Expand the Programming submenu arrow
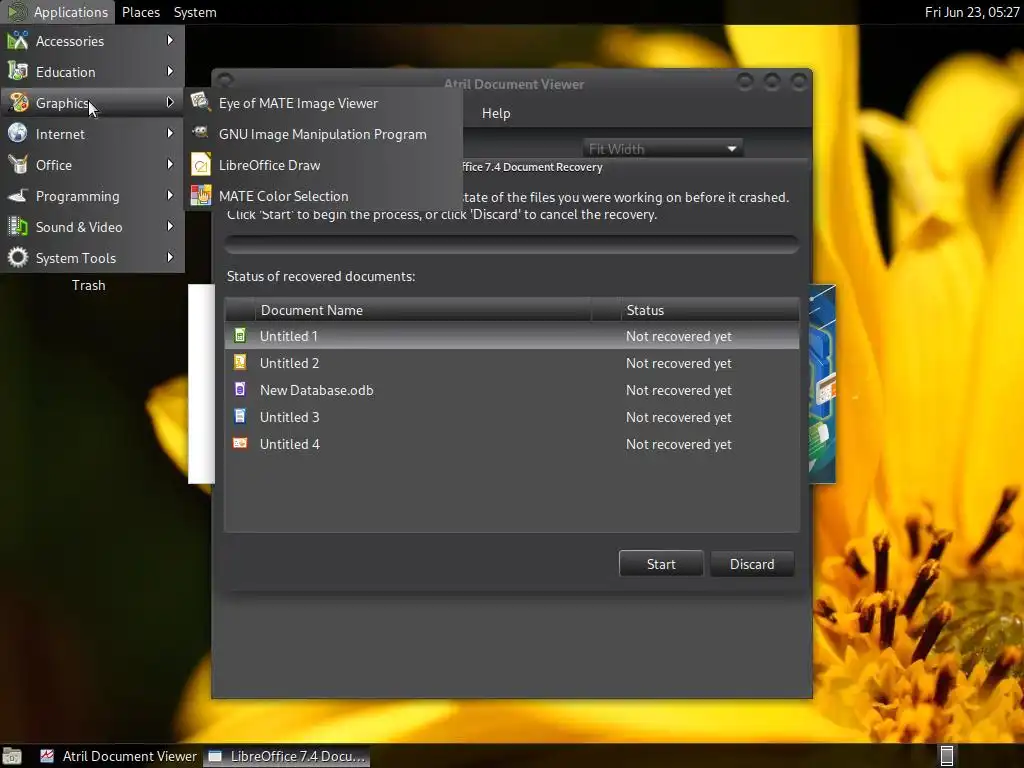 pos(170,195)
